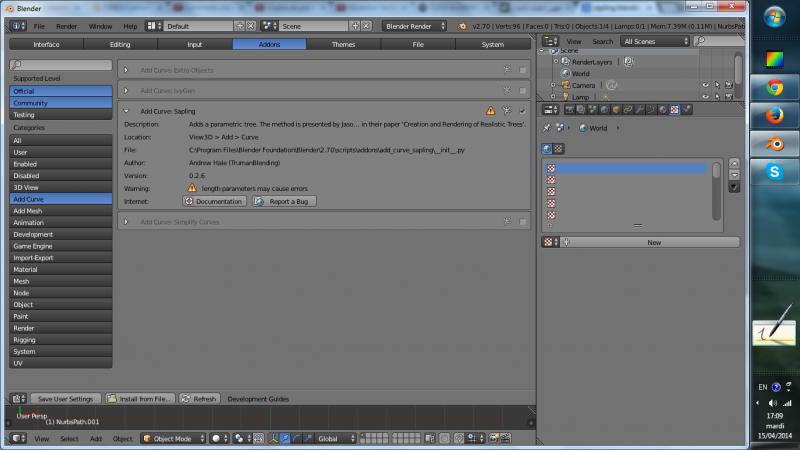
Task: Open the viewport shading dropdown
Action: (220, 438)
